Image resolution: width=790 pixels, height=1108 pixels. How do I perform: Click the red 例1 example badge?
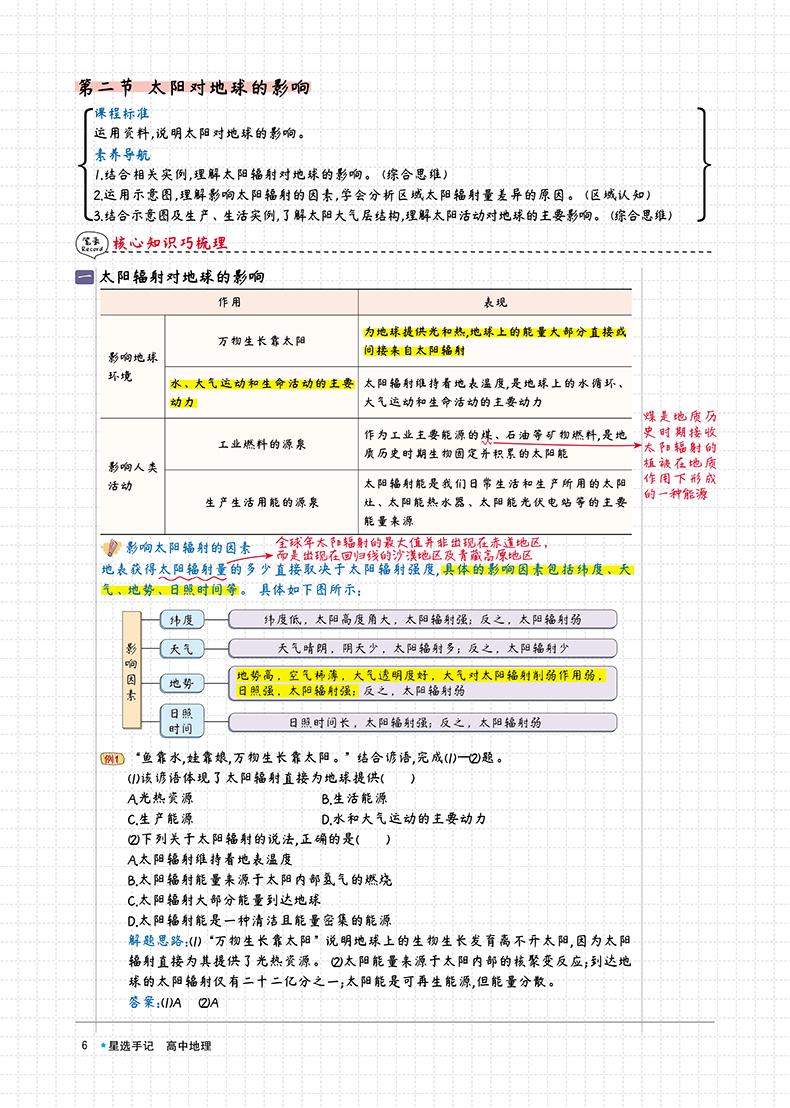[112, 756]
